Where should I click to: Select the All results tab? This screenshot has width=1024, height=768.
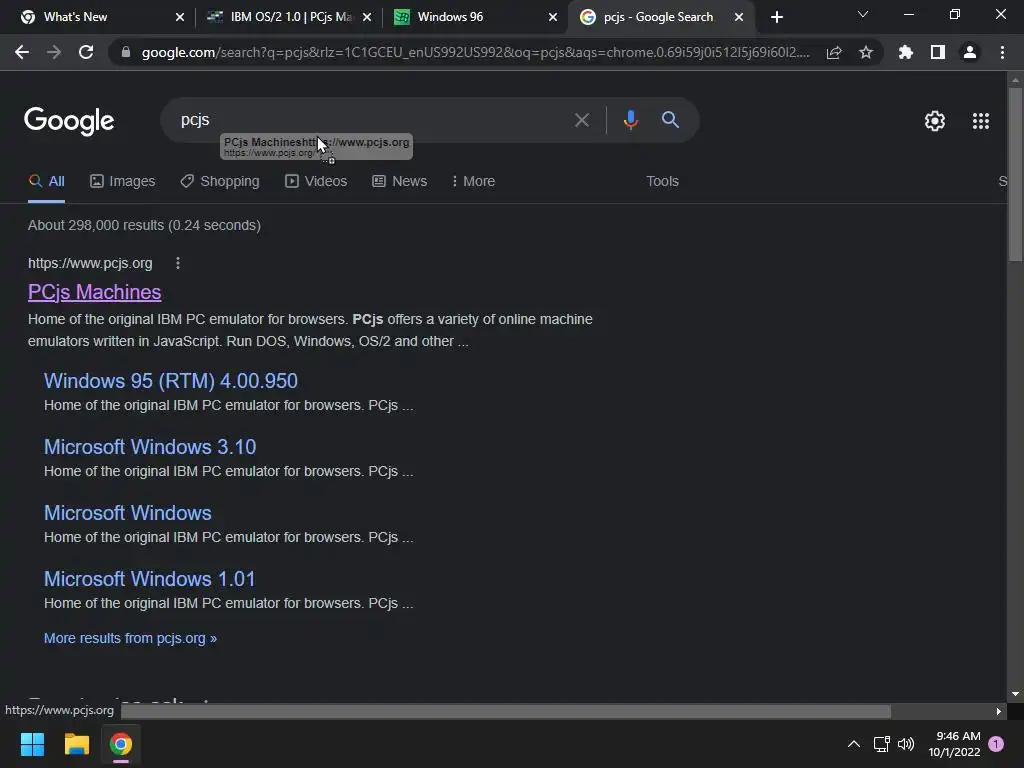(46, 182)
